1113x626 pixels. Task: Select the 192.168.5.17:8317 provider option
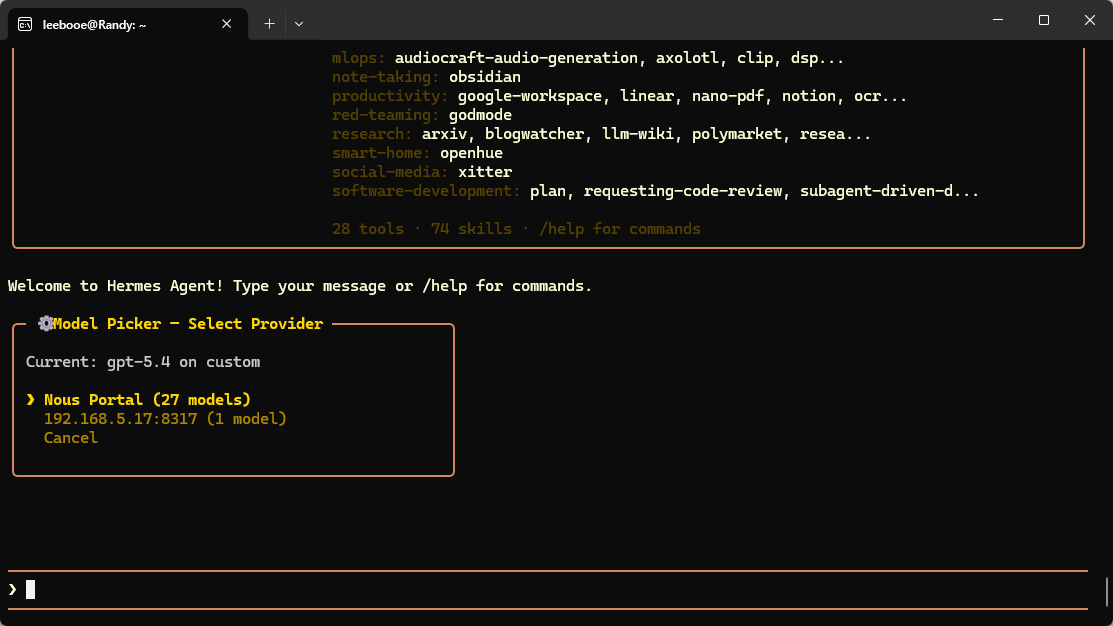tap(165, 419)
